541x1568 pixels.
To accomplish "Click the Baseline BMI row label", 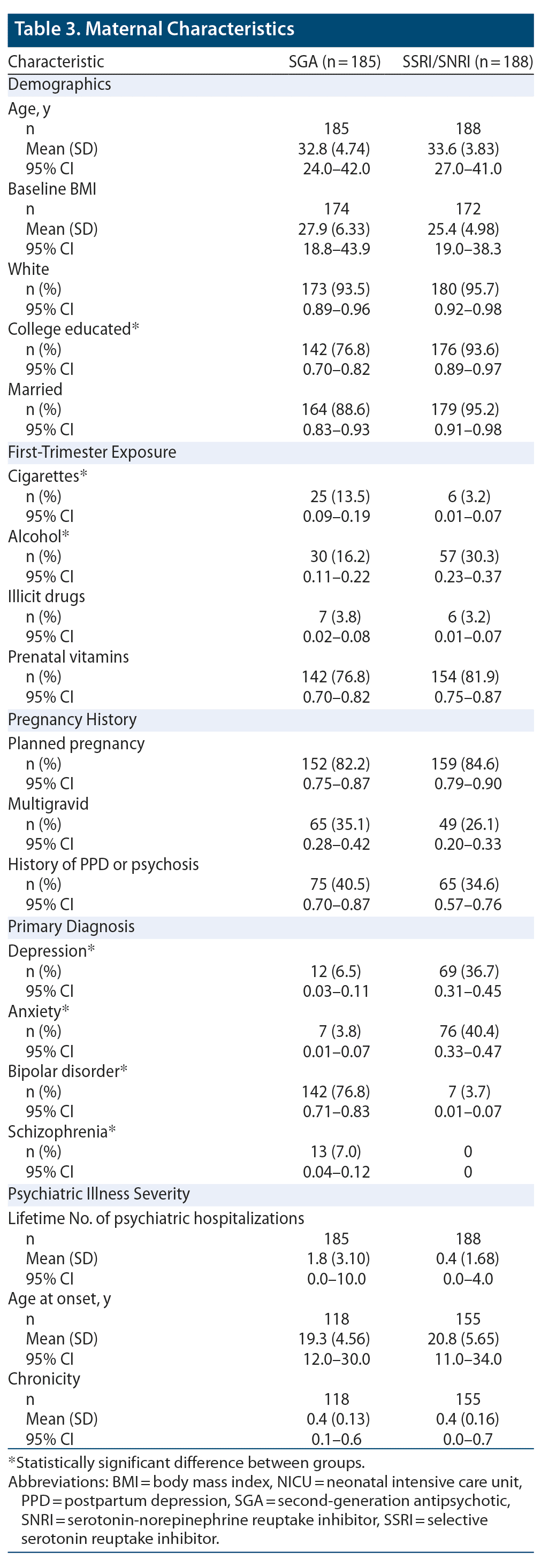I will (x=52, y=189).
